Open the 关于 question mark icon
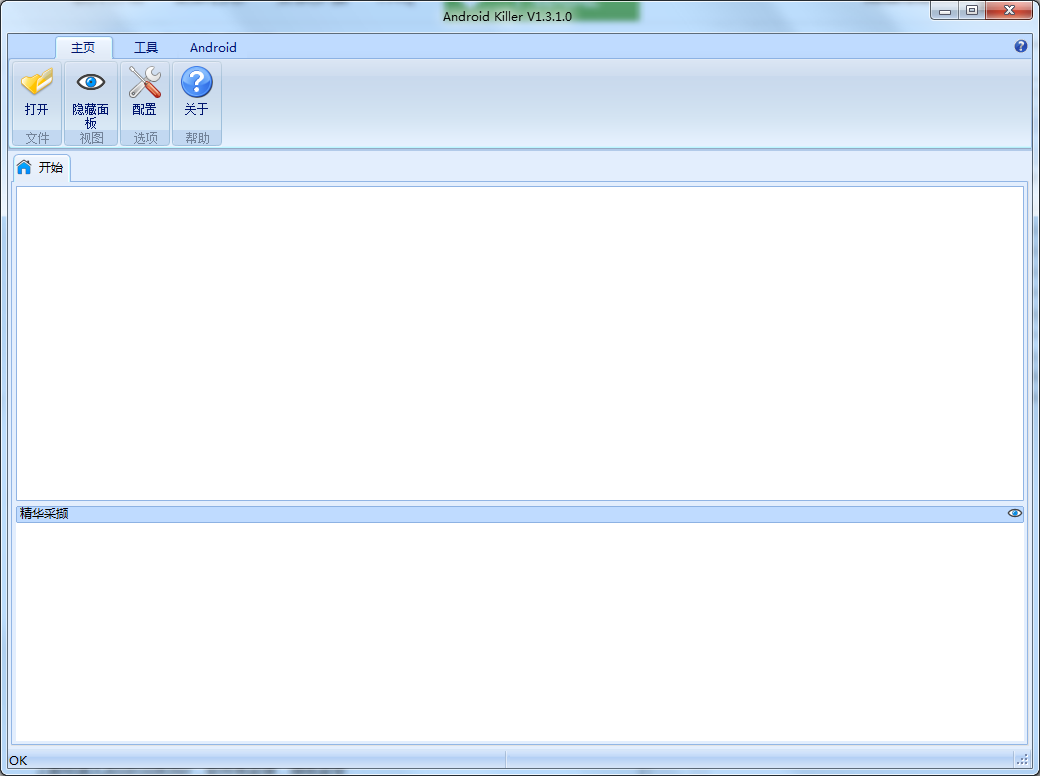This screenshot has width=1040, height=776. 196,93
